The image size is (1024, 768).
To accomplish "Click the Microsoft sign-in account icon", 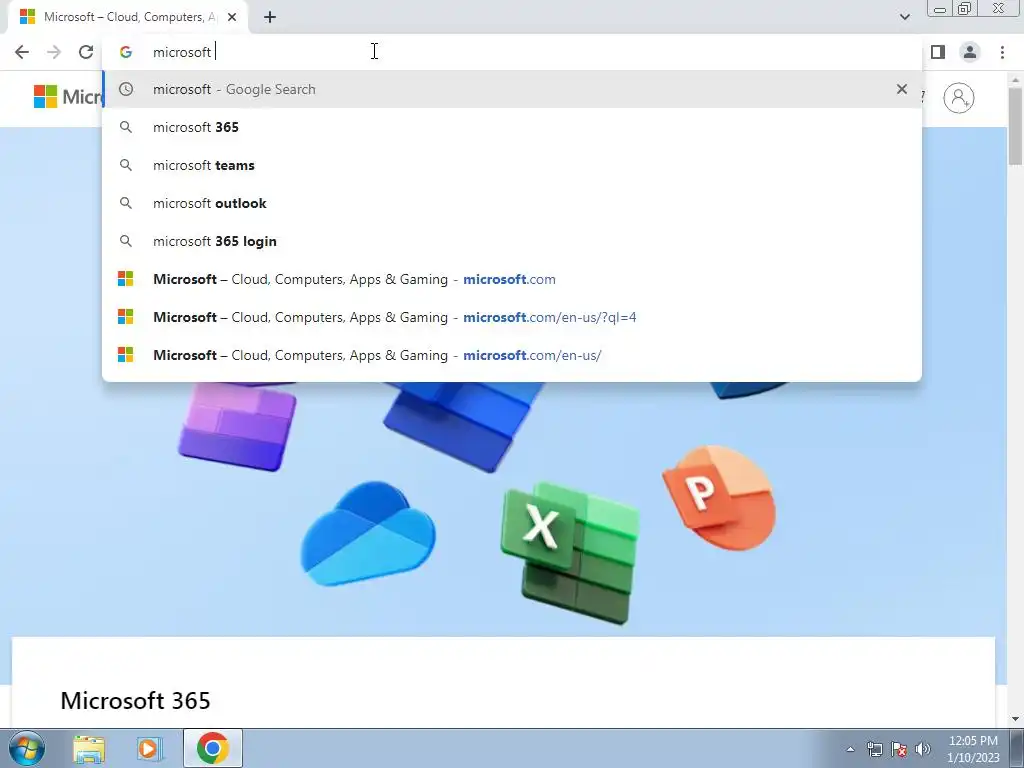I will click(959, 98).
